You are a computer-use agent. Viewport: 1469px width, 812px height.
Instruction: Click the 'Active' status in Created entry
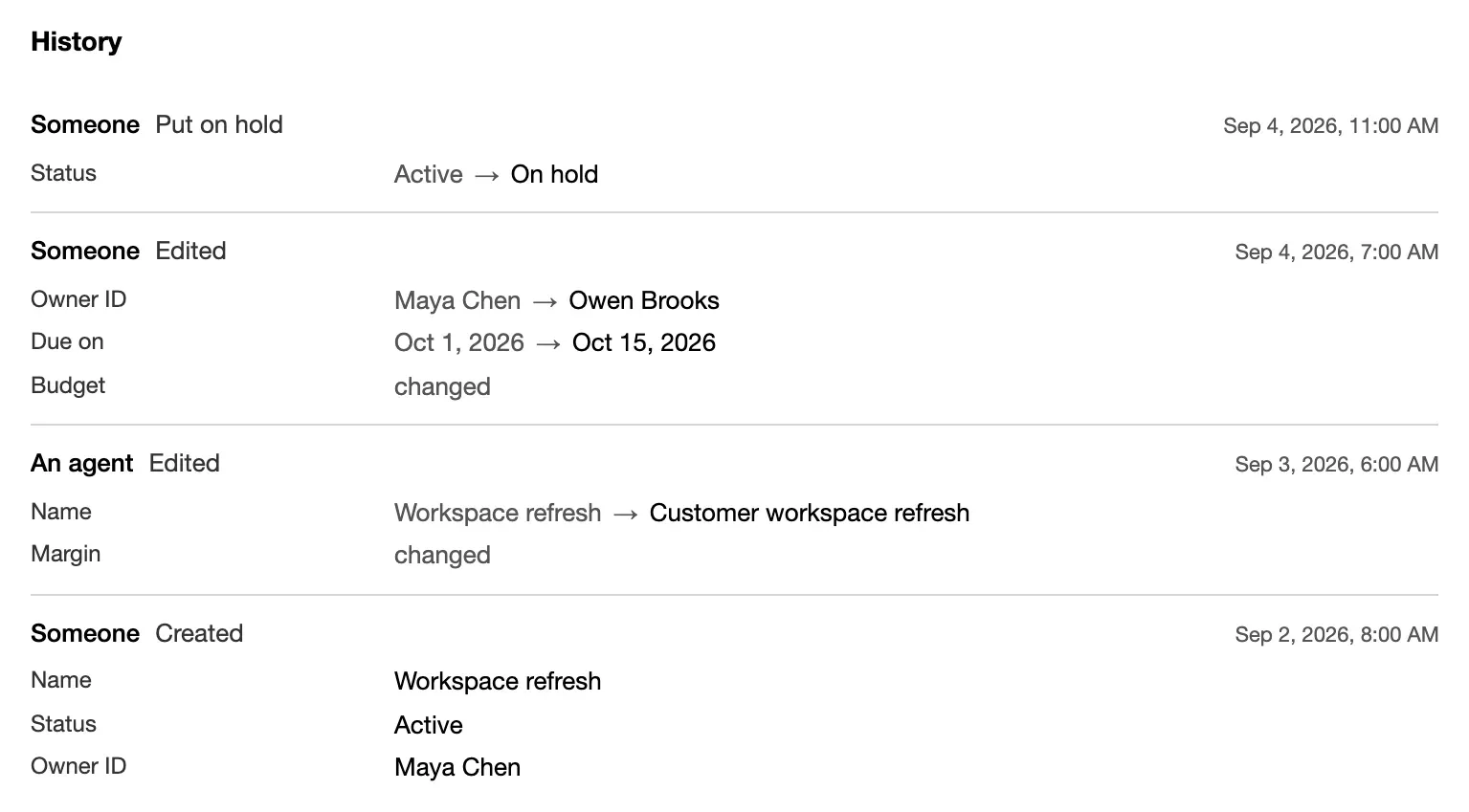[428, 725]
